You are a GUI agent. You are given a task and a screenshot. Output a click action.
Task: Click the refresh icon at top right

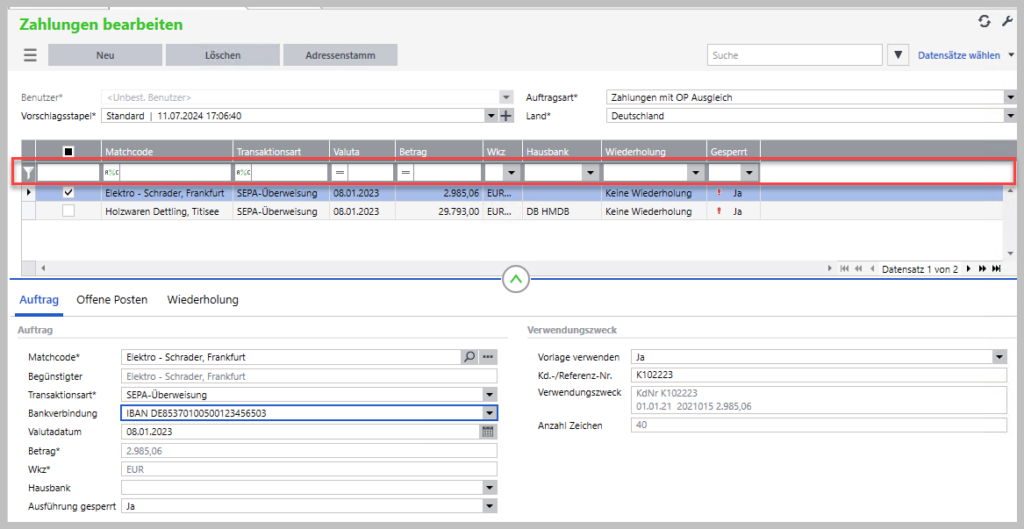tap(984, 22)
